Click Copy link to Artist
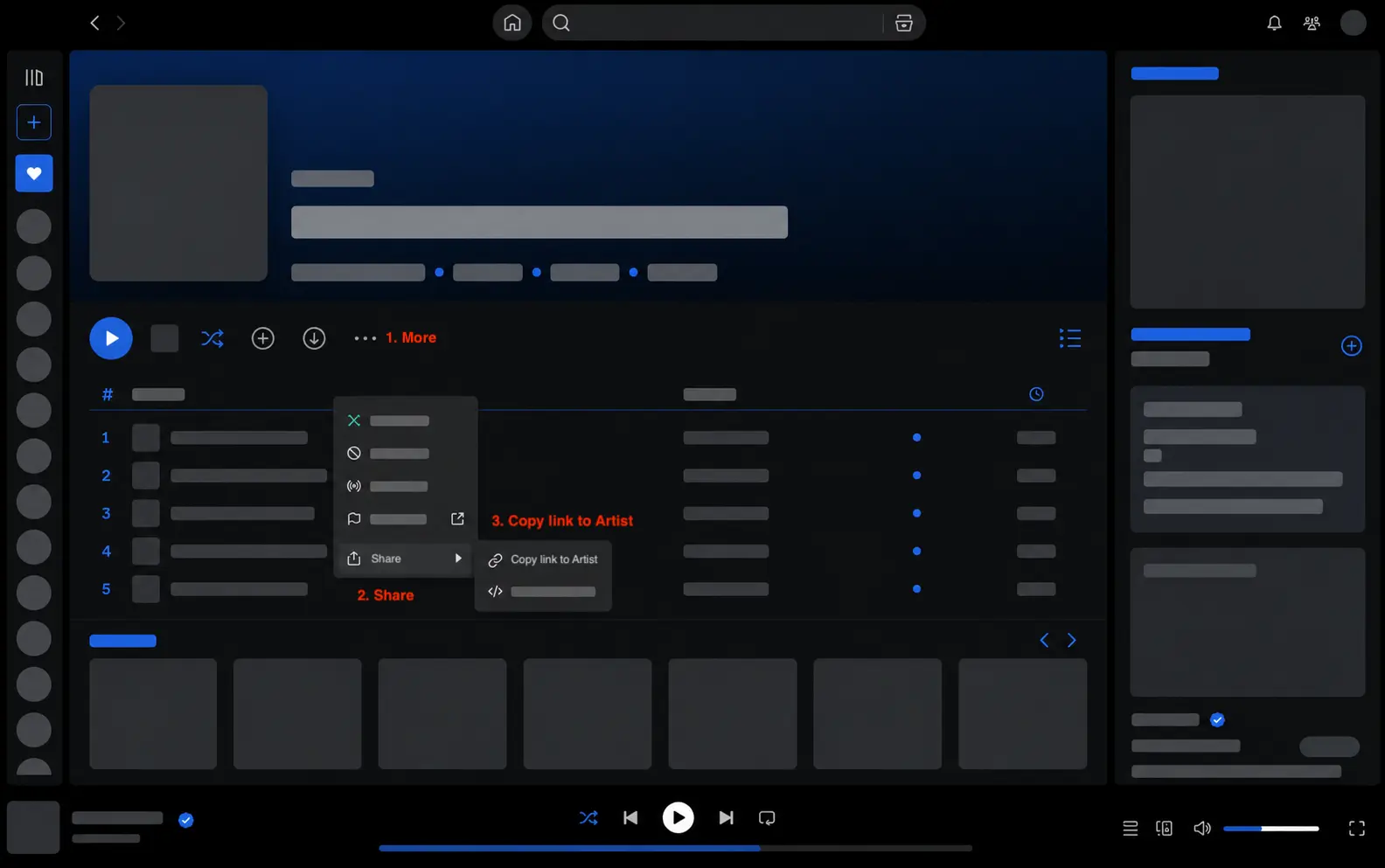 click(x=543, y=559)
